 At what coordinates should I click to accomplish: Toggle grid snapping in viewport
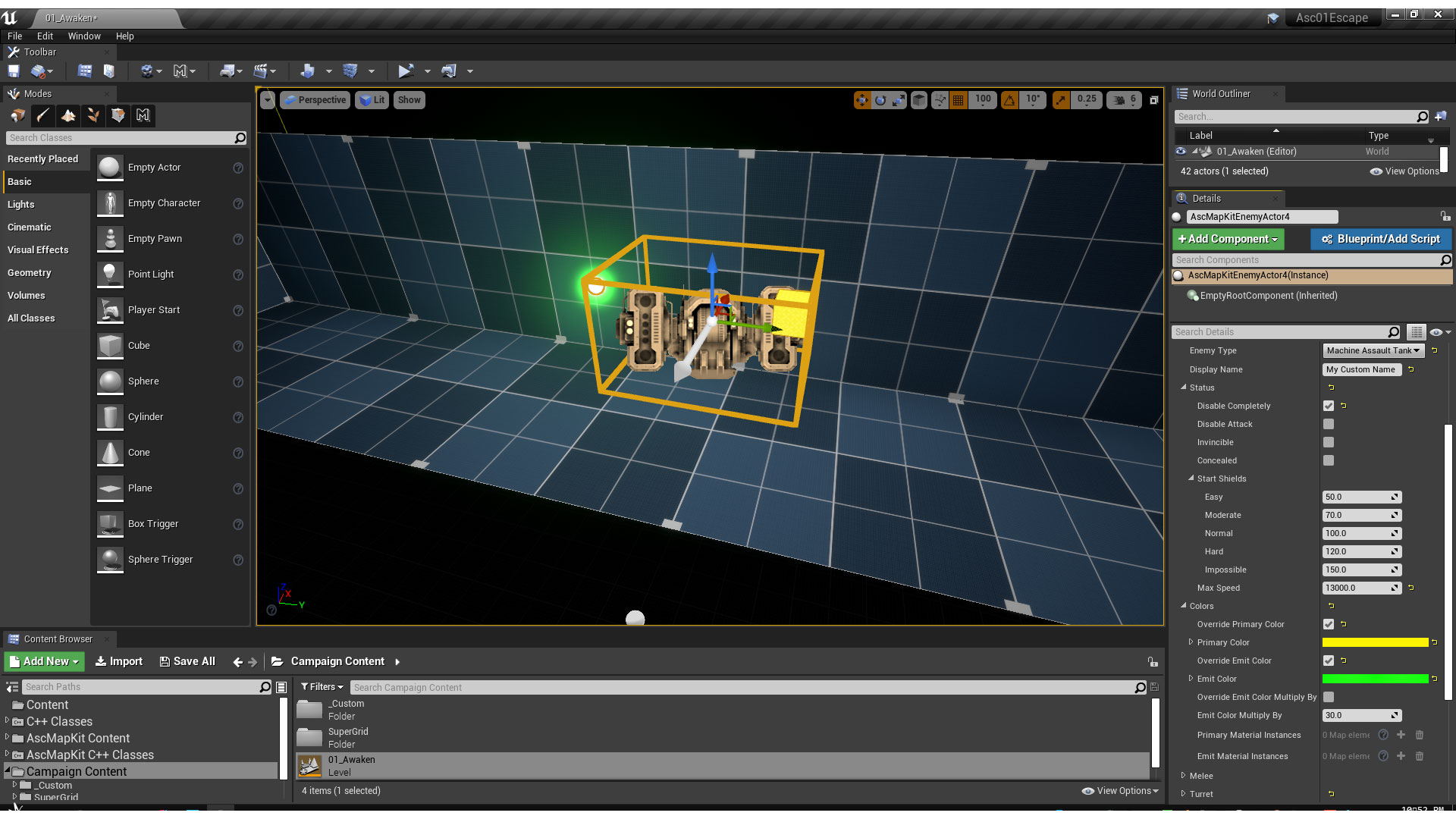tap(959, 100)
